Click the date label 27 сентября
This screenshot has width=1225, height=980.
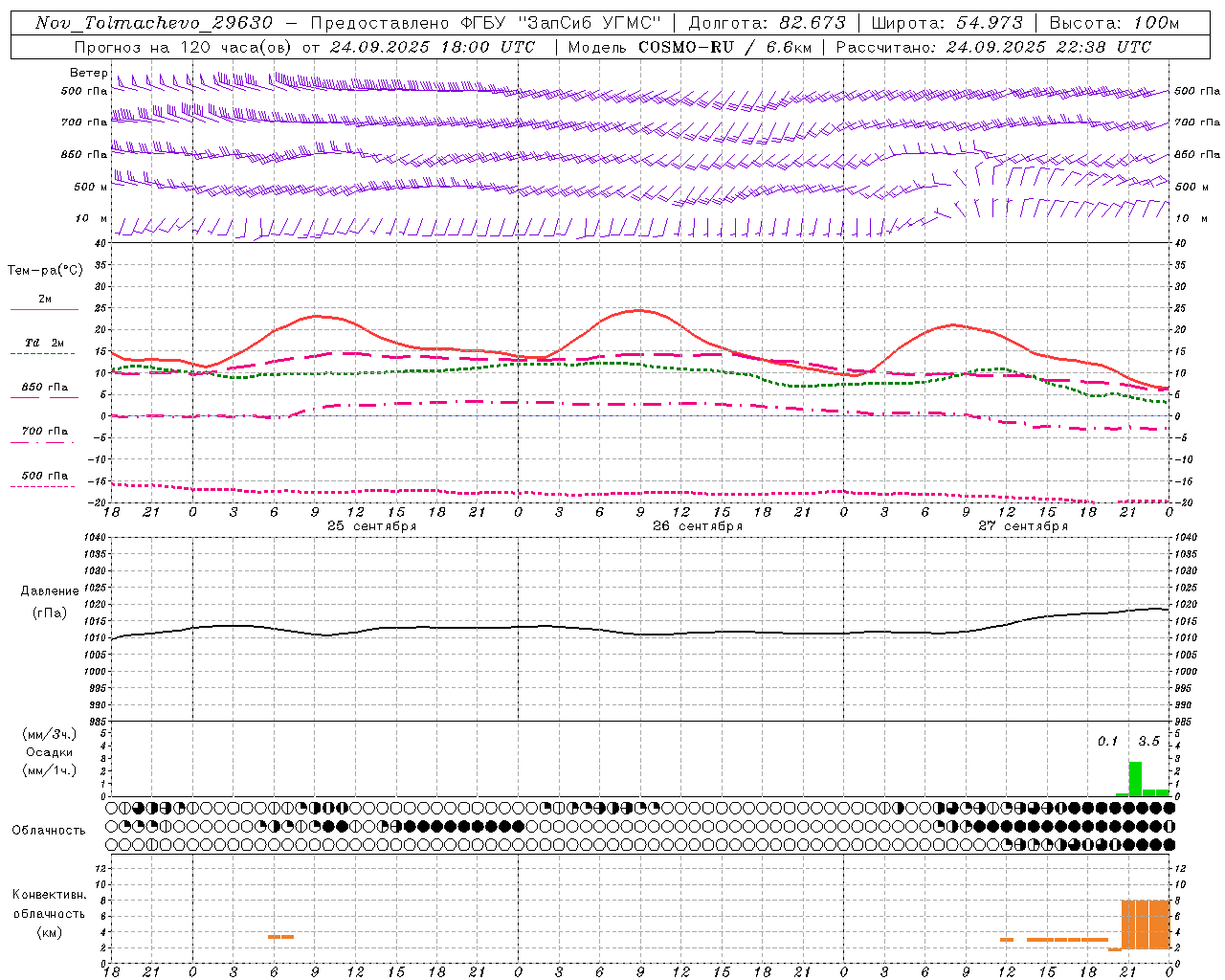1023,526
